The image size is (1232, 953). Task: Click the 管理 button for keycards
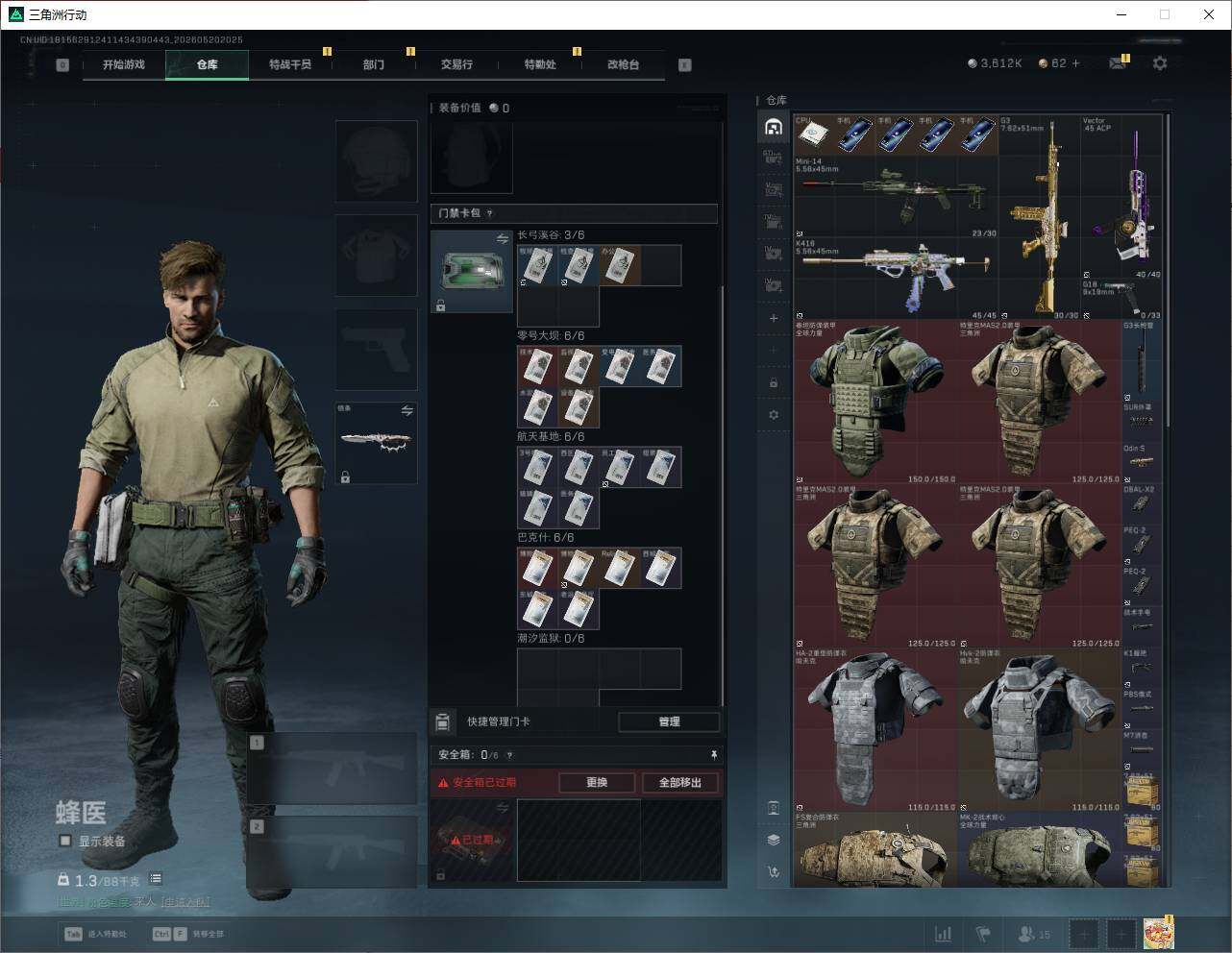click(669, 721)
